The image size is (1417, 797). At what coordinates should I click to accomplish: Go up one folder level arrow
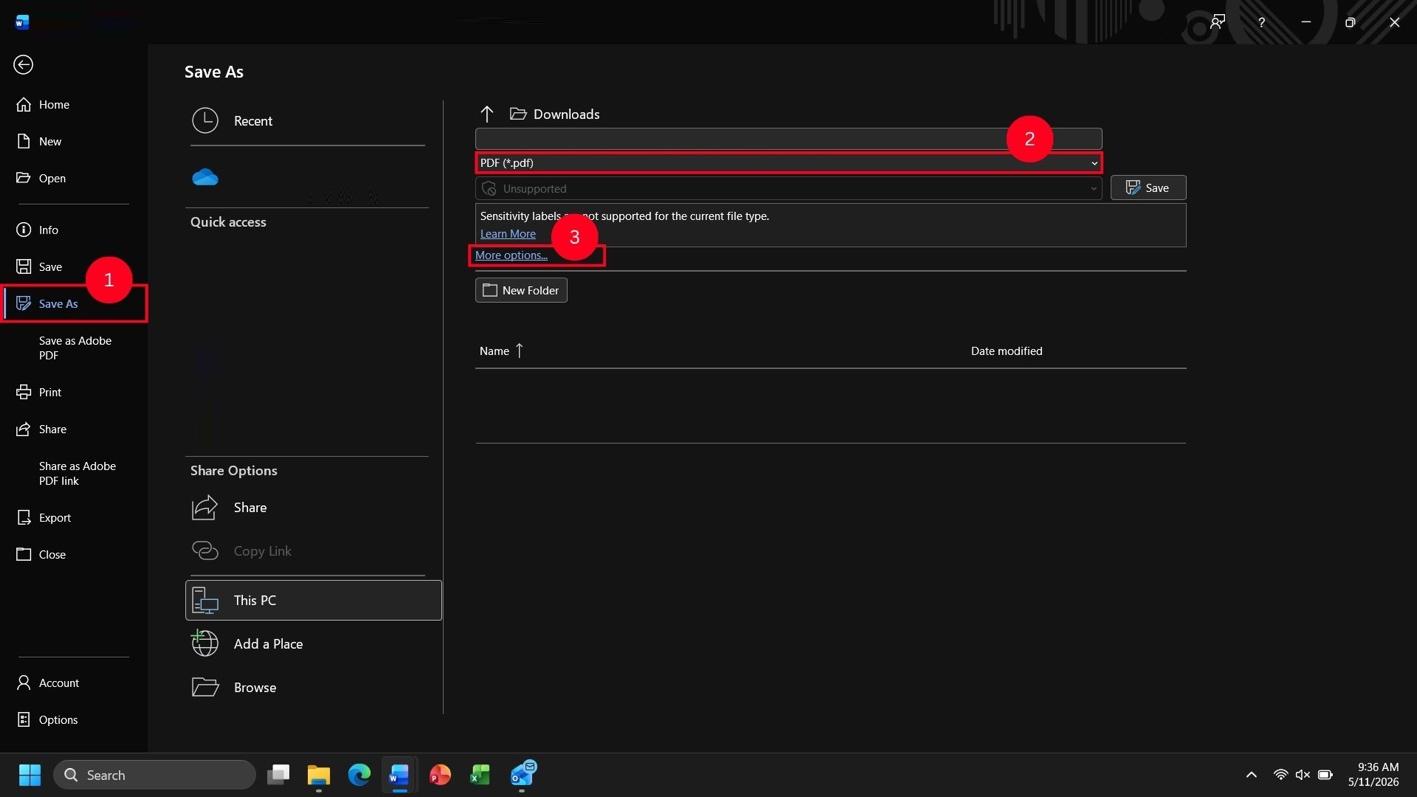pos(487,114)
